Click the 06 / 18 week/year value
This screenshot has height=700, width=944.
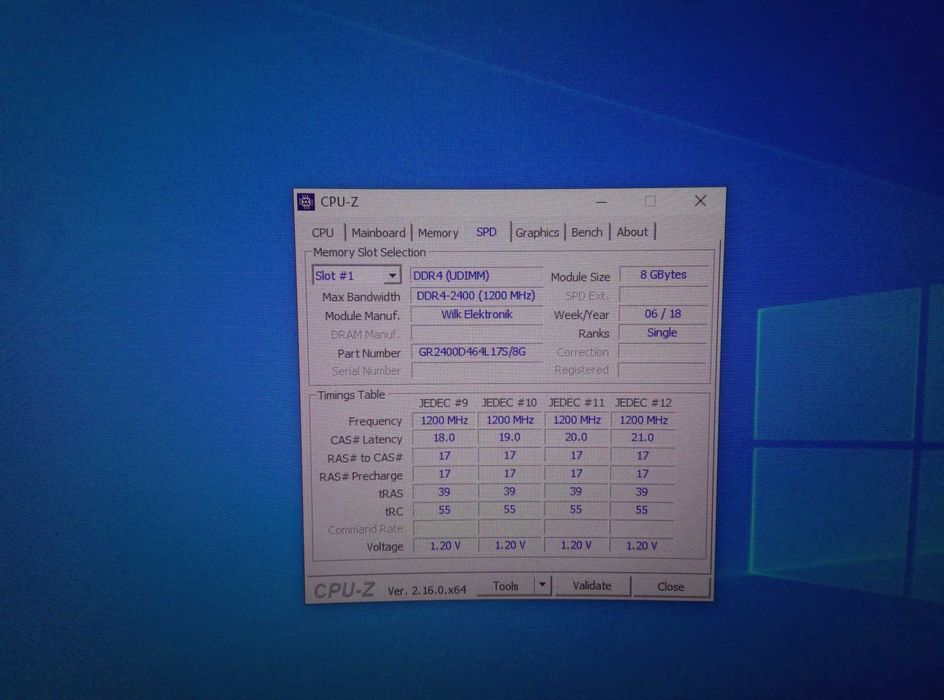coord(663,314)
